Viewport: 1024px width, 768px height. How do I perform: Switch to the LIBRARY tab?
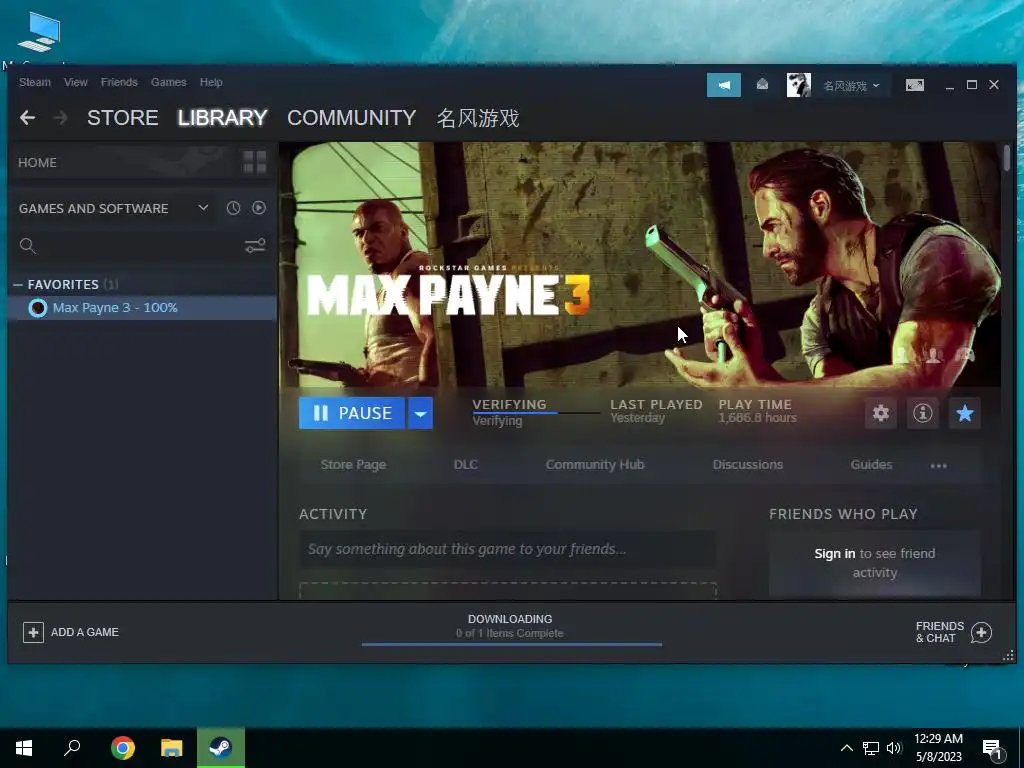coord(223,118)
